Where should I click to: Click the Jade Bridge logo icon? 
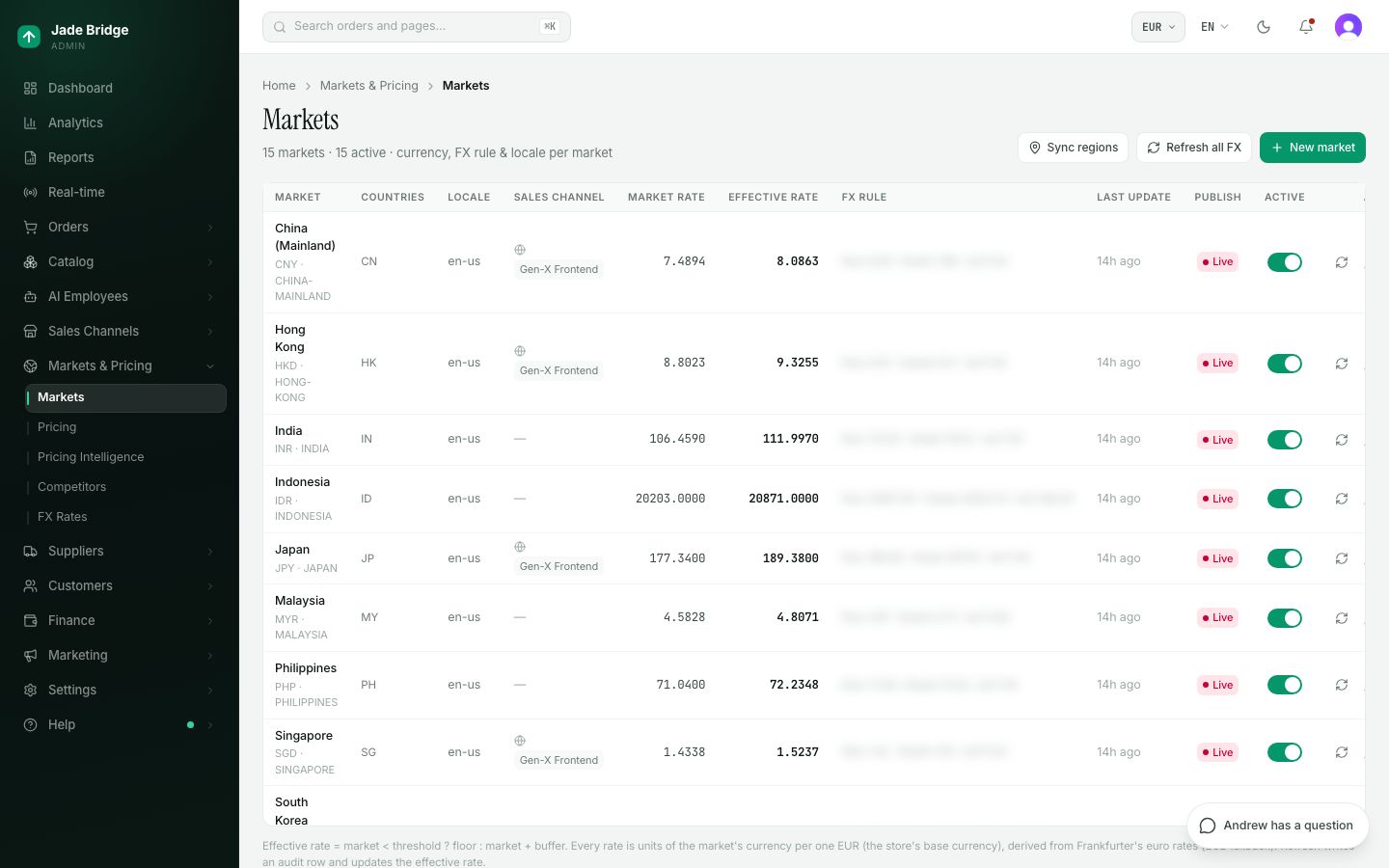pyautogui.click(x=29, y=37)
